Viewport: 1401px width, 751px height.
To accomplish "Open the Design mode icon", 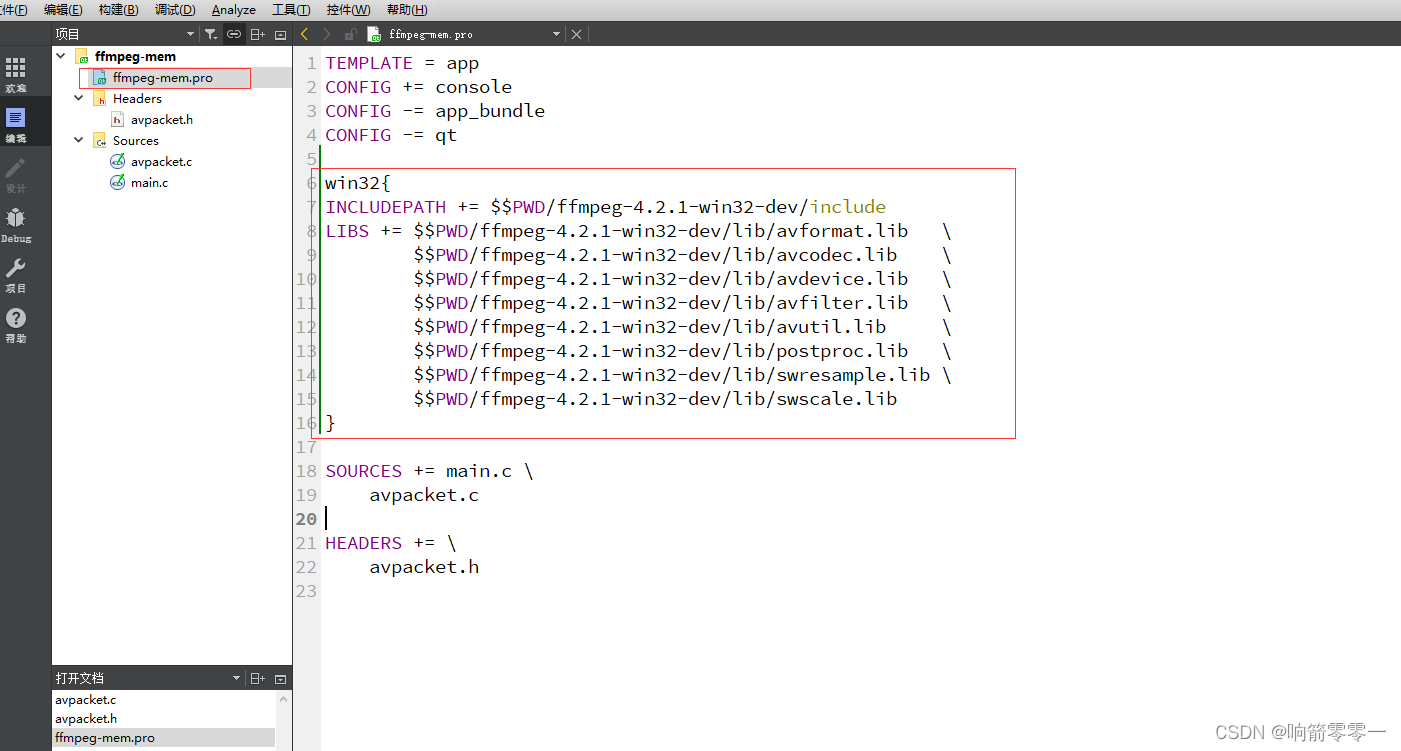I will point(15,175).
